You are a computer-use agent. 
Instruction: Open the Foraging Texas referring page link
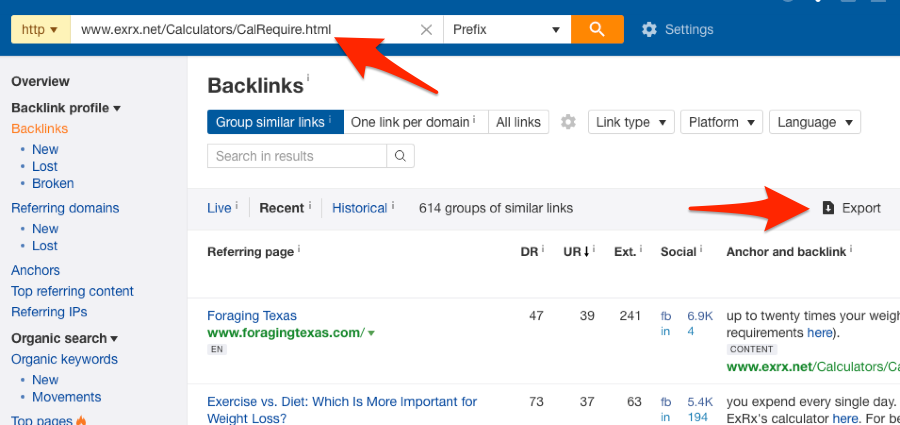point(254,316)
